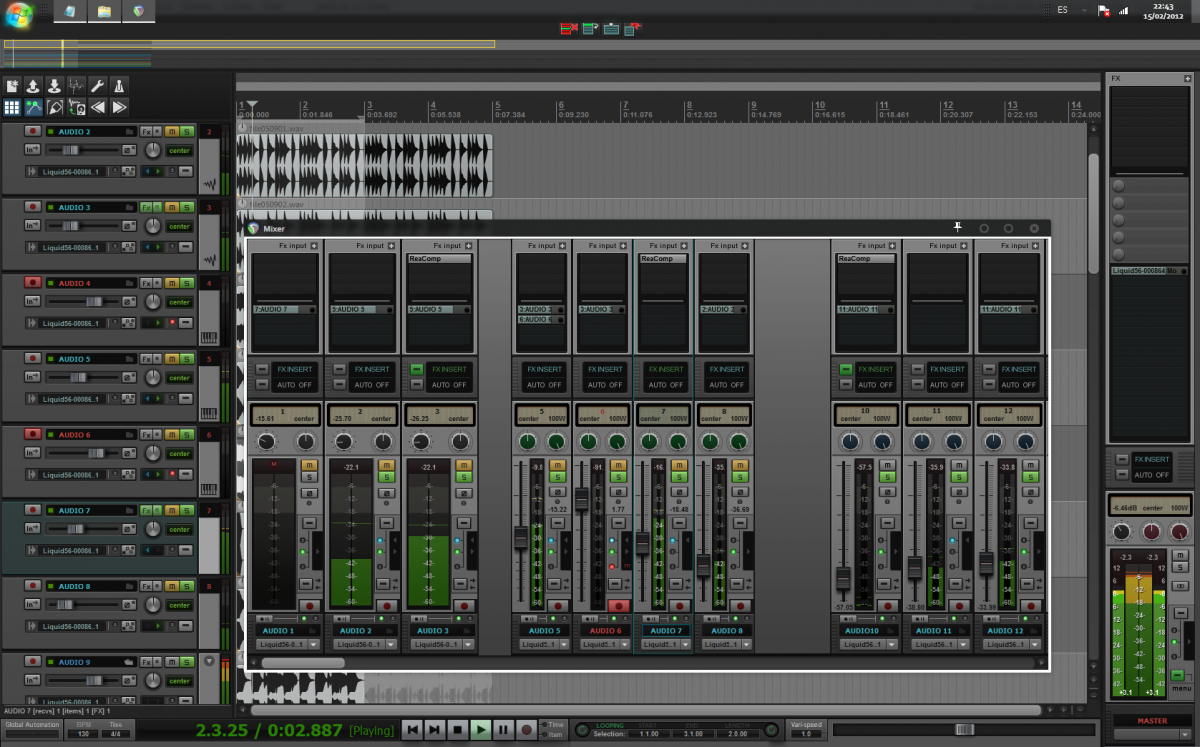Mute the AUDIO 3 track in track panel
The image size is (1200, 747).
tap(171, 207)
